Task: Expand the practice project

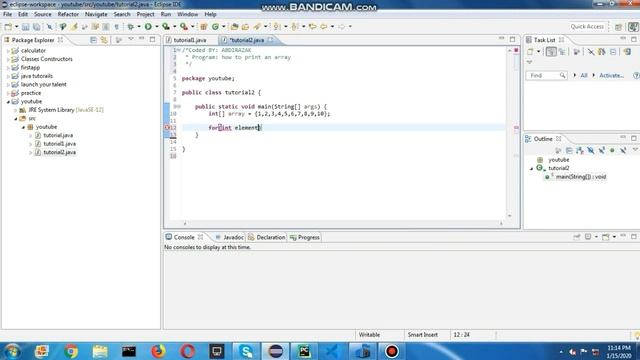Action: 8,93
